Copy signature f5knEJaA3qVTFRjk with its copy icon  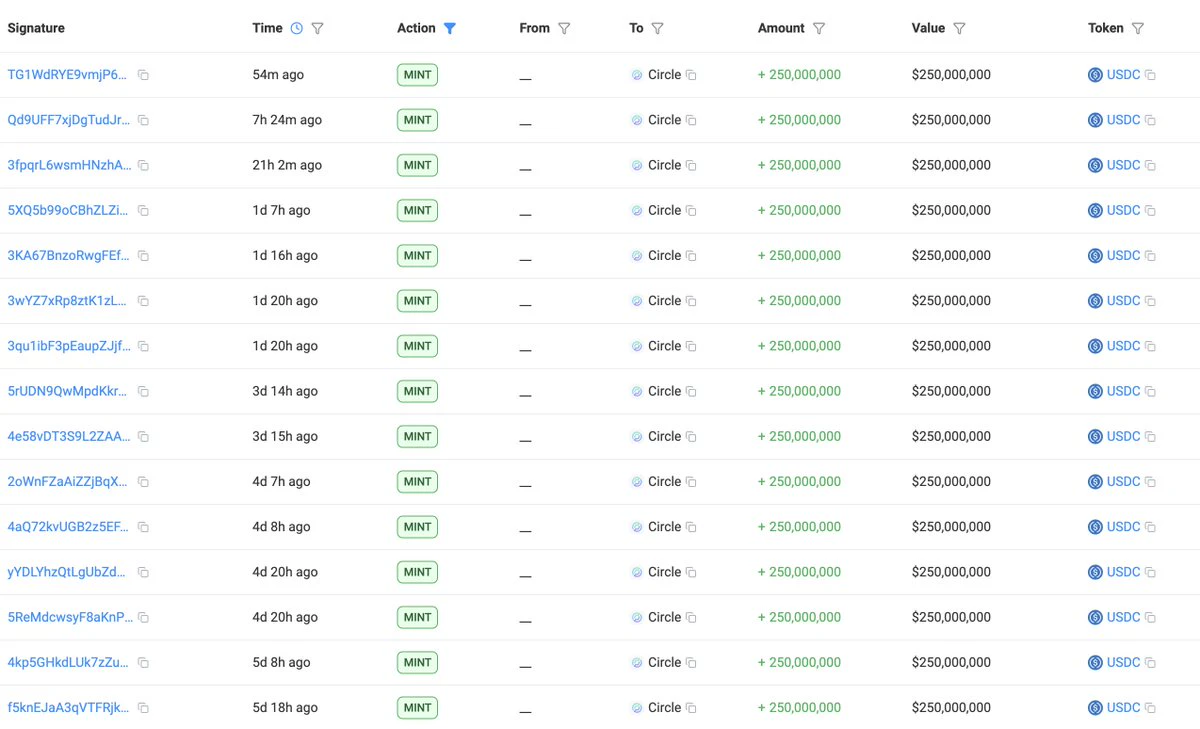pos(143,708)
